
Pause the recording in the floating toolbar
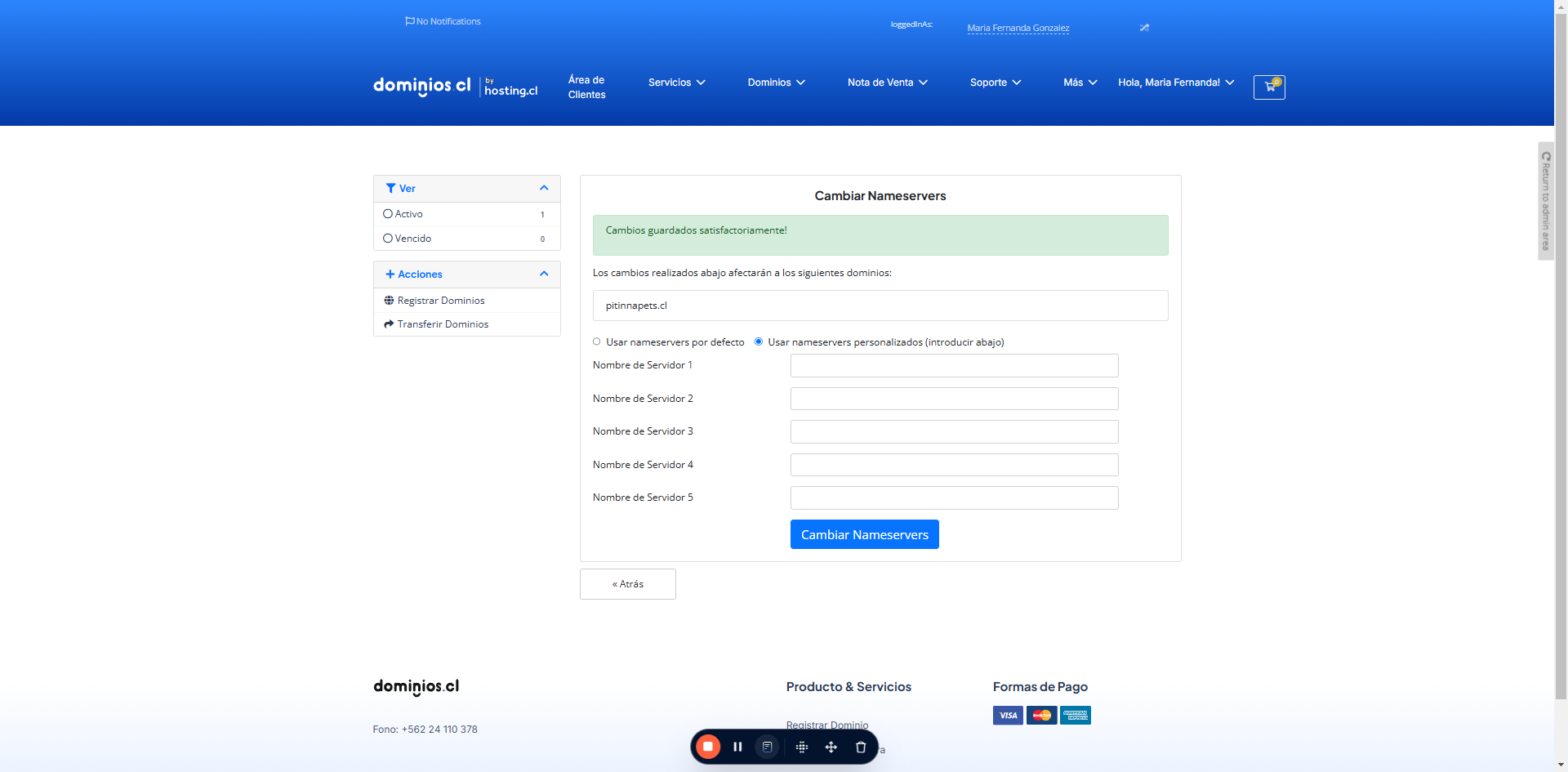pyautogui.click(x=737, y=747)
